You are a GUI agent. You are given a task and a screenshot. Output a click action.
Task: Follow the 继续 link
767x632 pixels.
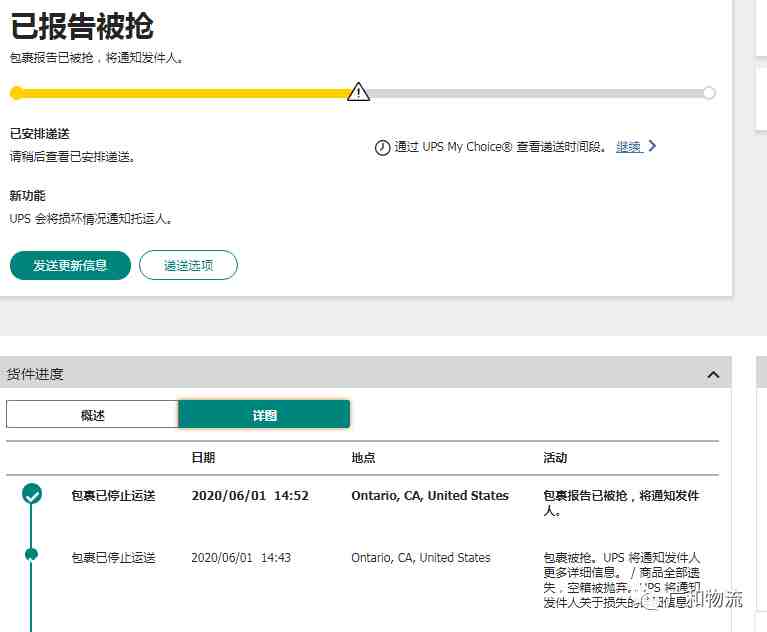click(629, 146)
